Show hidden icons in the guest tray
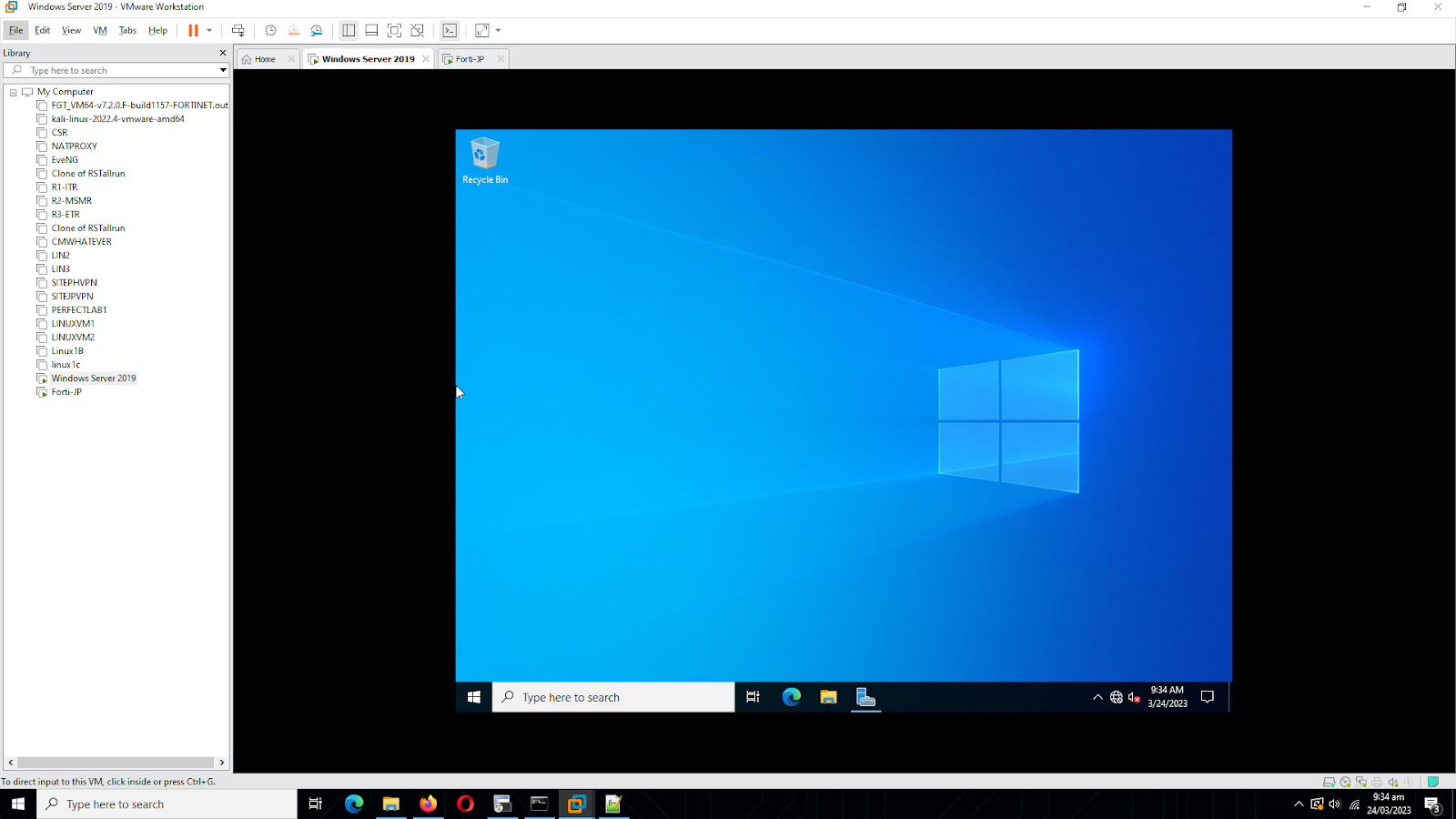The height and width of the screenshot is (819, 1456). coord(1097,697)
